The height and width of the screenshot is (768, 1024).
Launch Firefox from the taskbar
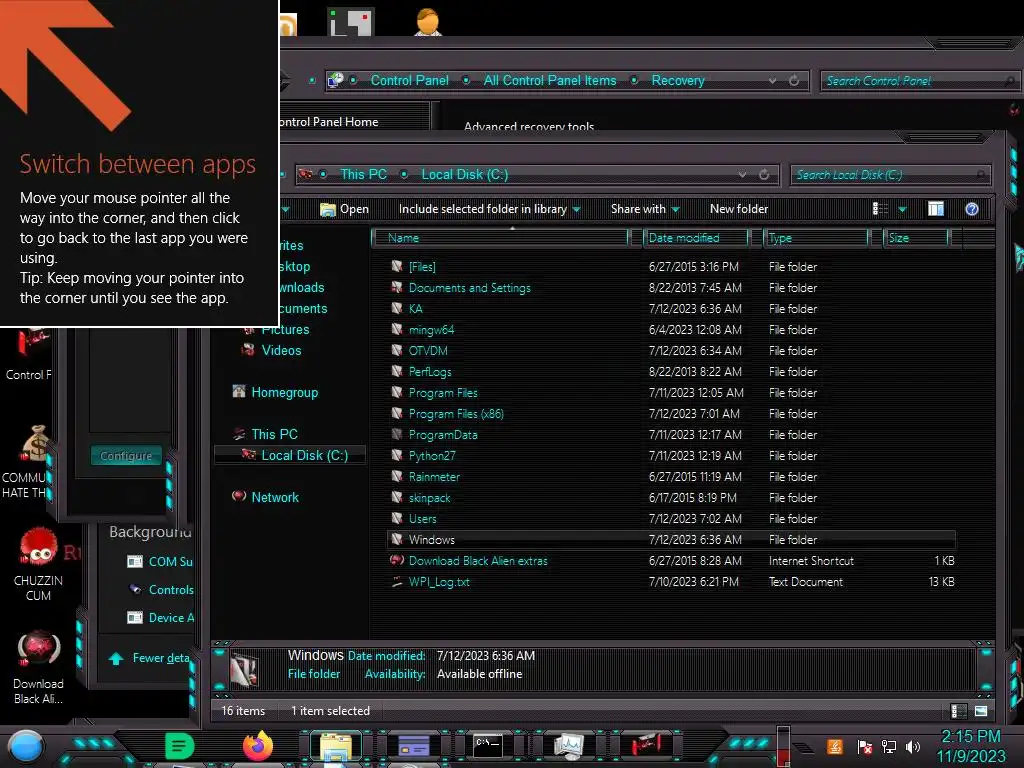pyautogui.click(x=257, y=745)
